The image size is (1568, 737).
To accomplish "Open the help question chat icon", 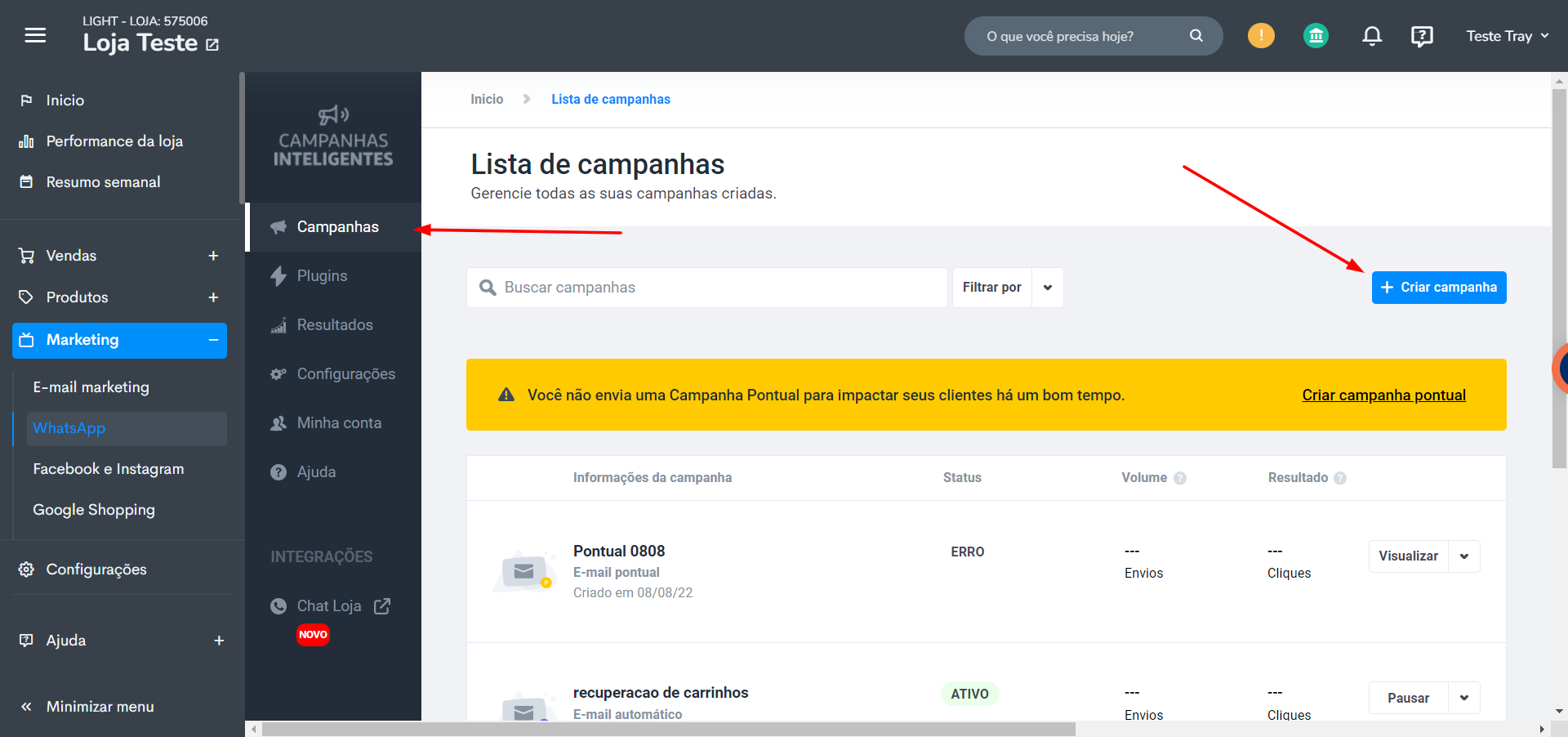I will pyautogui.click(x=1422, y=36).
